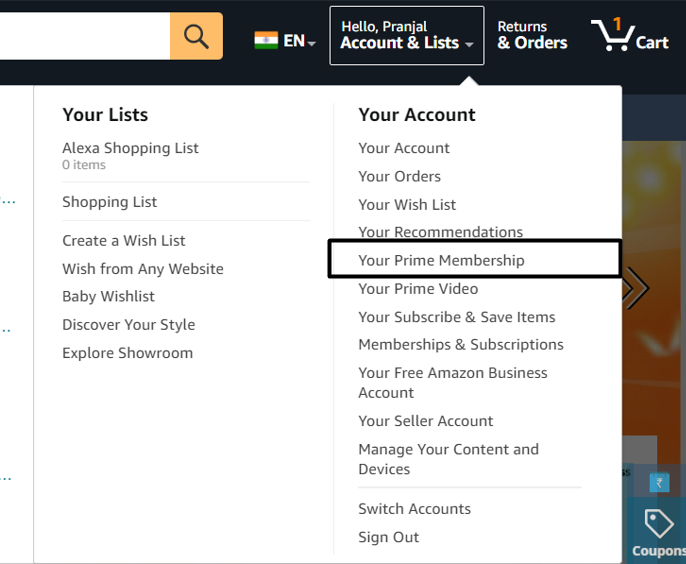Click Alexa Shopping List link
Image resolution: width=686 pixels, height=564 pixels.
pyautogui.click(x=130, y=148)
